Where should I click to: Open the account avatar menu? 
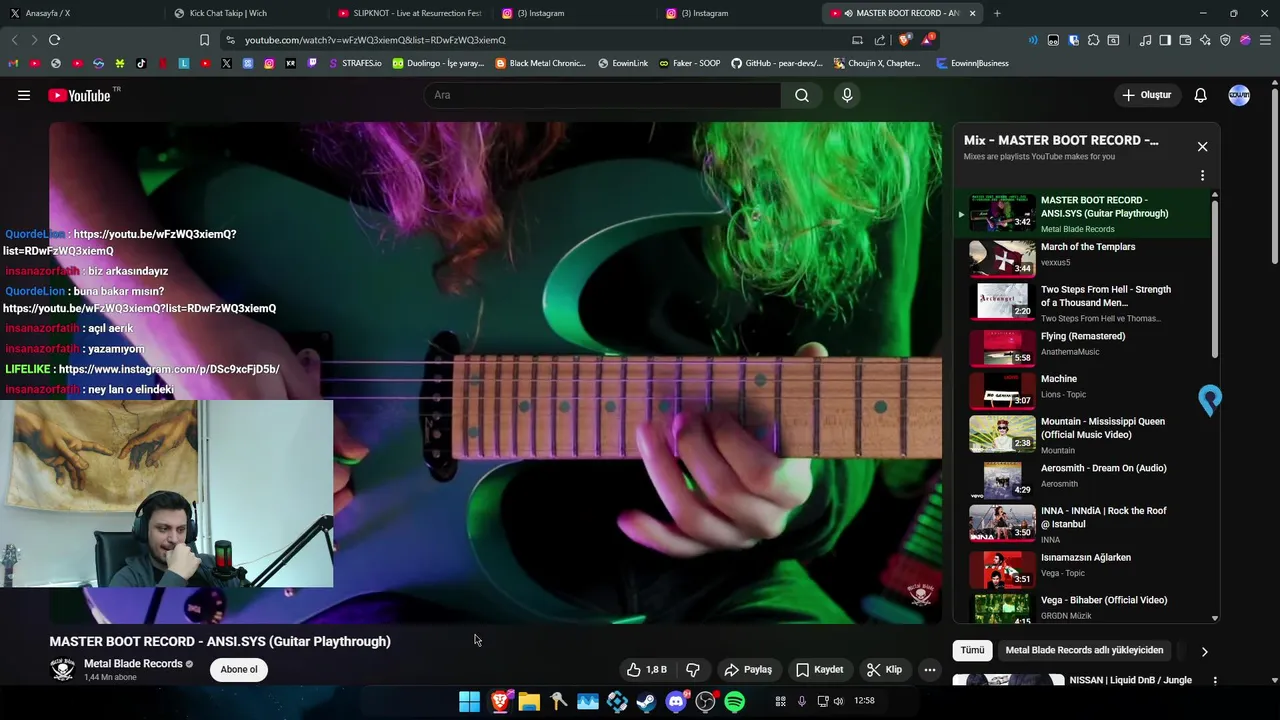pos(1239,95)
